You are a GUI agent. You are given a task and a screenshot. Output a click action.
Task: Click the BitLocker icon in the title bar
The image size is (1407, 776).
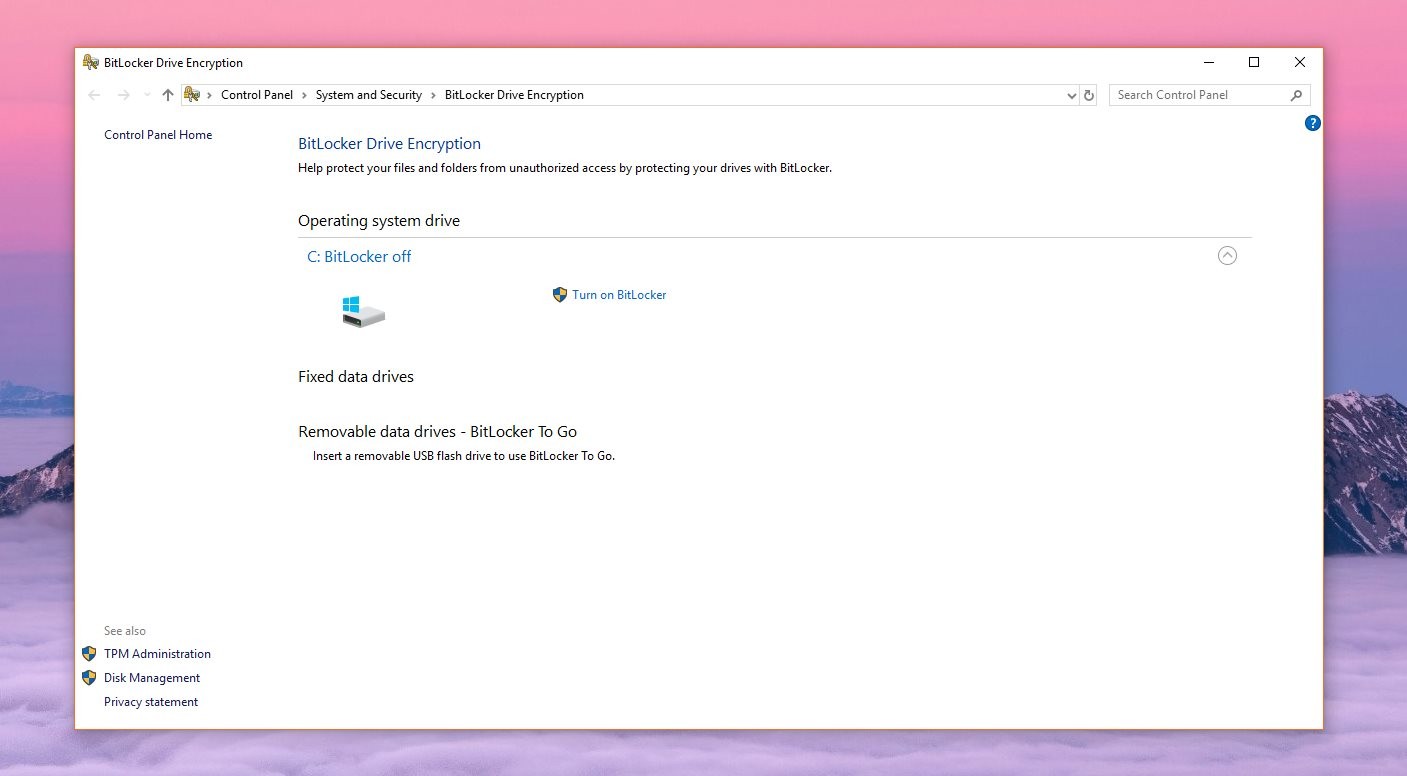90,62
